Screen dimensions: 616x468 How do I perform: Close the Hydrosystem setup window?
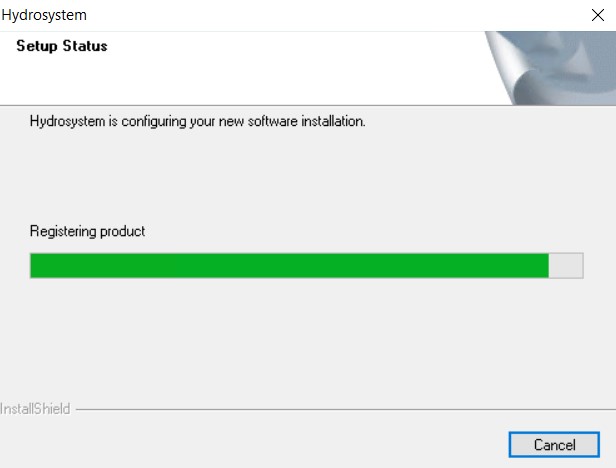point(598,15)
